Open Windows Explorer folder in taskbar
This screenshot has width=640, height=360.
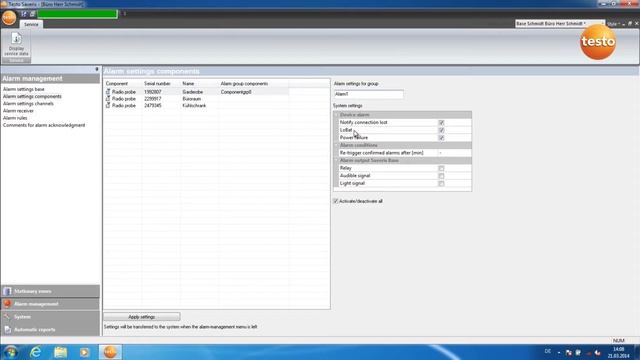coord(60,352)
